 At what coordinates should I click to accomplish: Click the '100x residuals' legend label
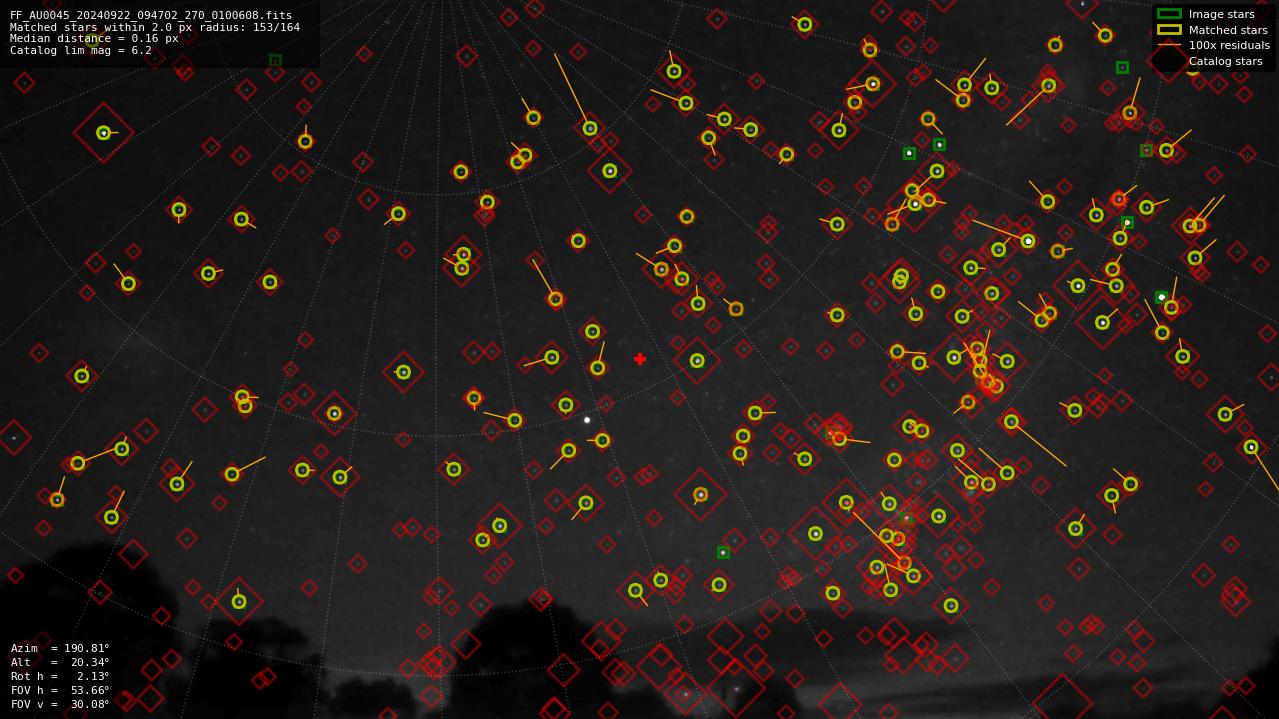1229,45
